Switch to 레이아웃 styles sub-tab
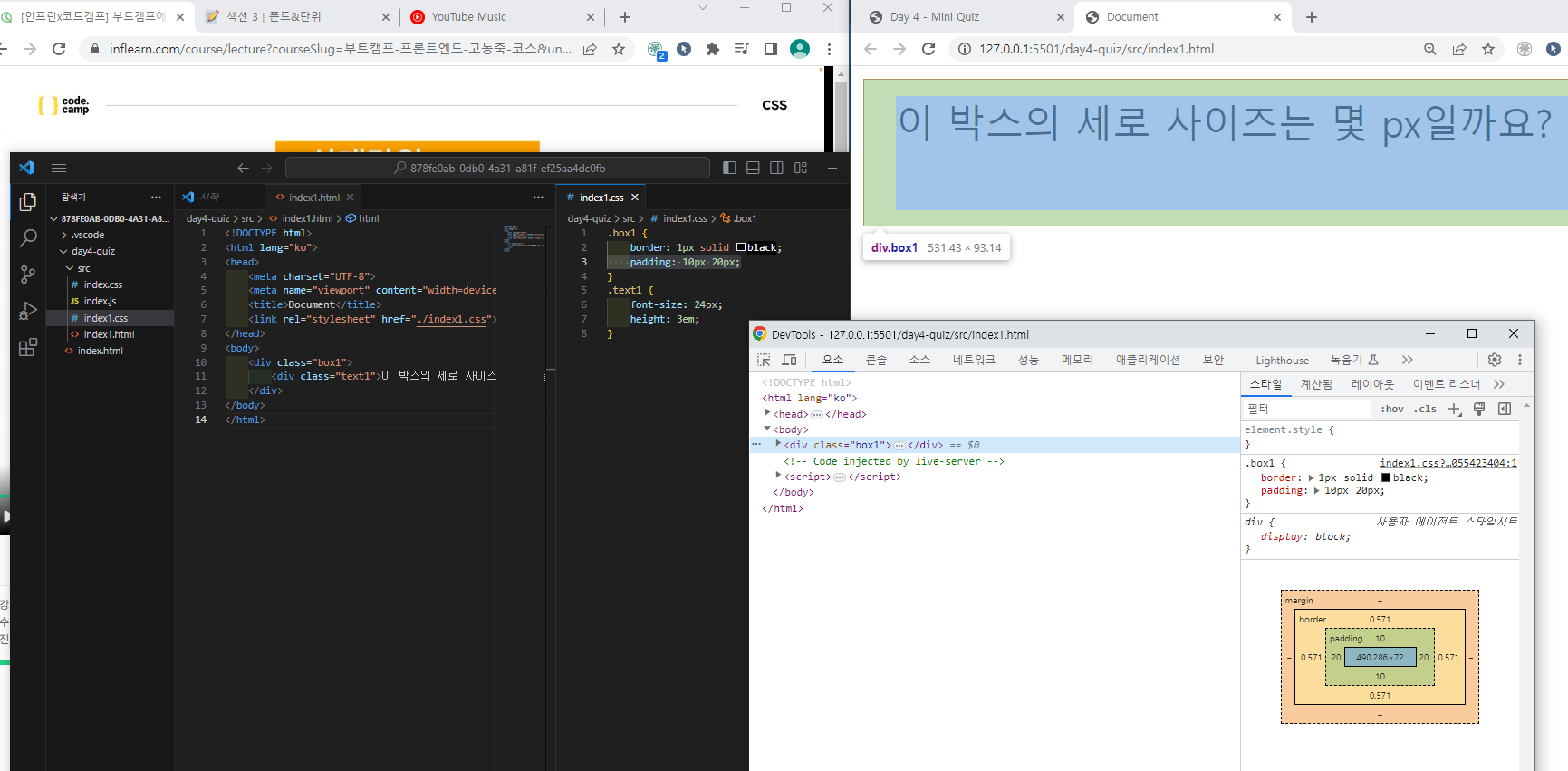This screenshot has width=1568, height=771. click(x=1372, y=384)
